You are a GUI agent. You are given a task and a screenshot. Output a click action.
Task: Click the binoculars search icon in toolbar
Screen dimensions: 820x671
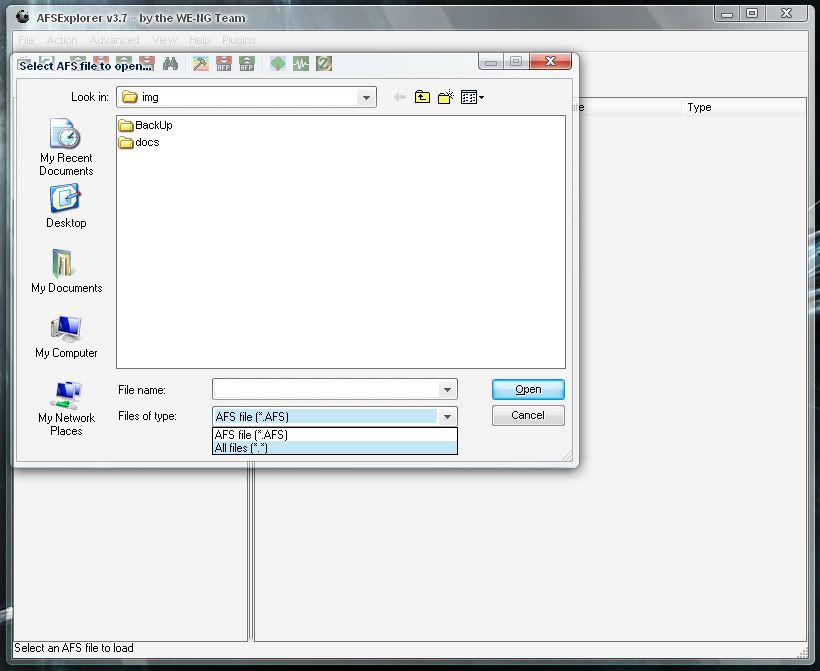point(170,64)
